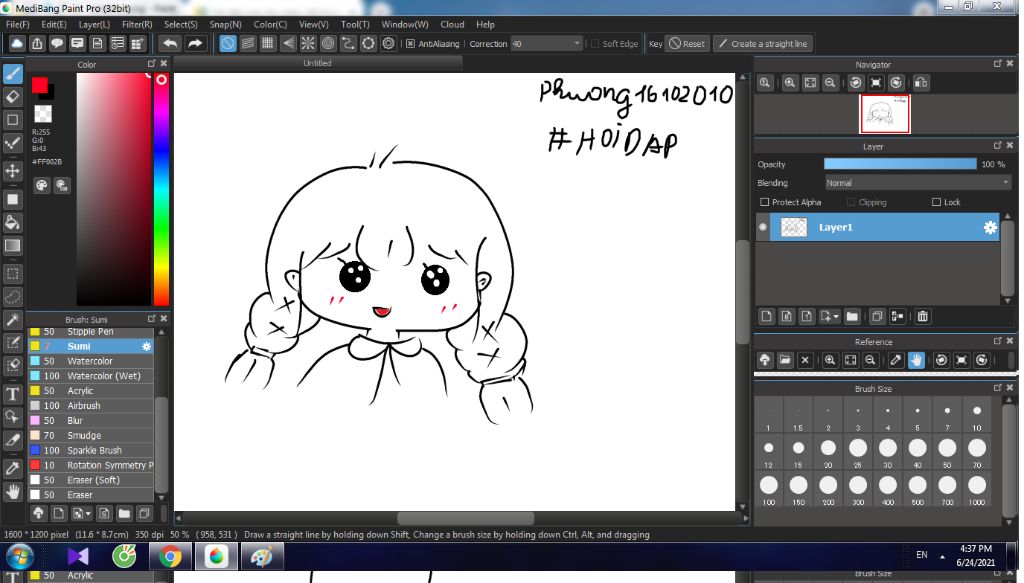Delete layer with trash icon

(x=922, y=317)
